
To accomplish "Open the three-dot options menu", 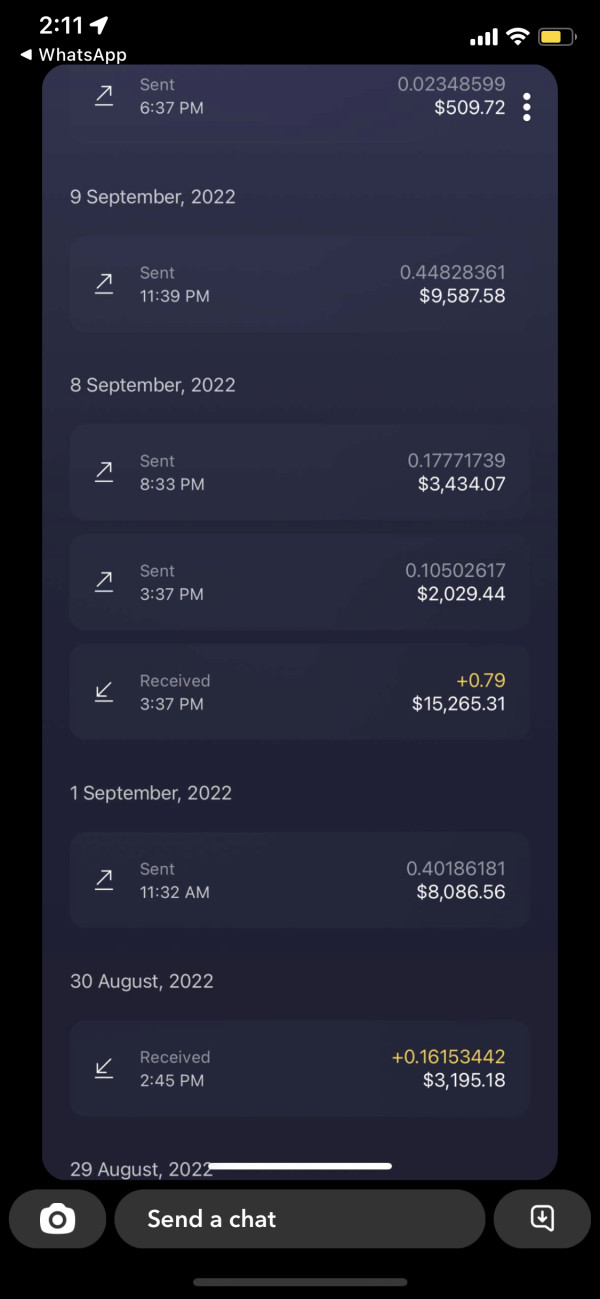I will click(527, 107).
